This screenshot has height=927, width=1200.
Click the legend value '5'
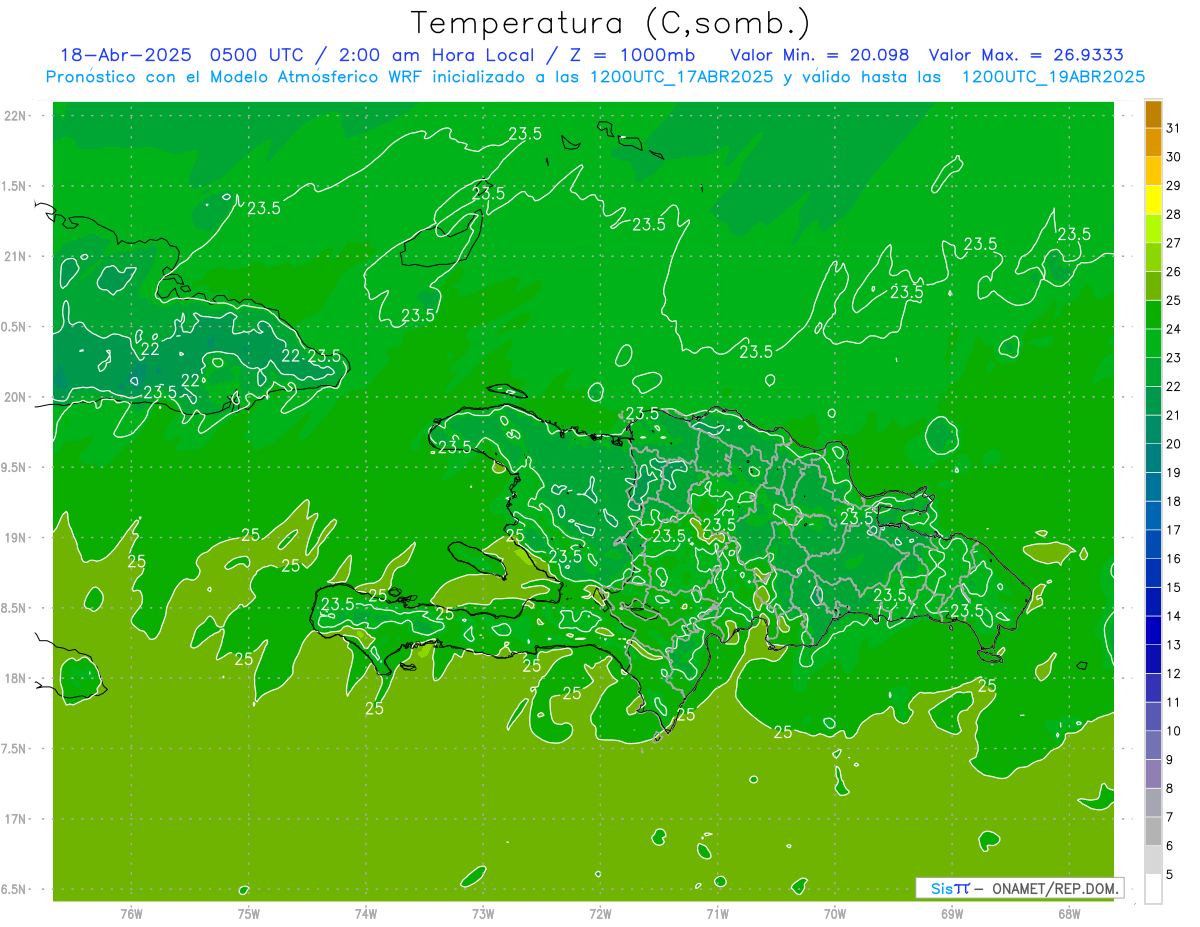pos(1170,875)
